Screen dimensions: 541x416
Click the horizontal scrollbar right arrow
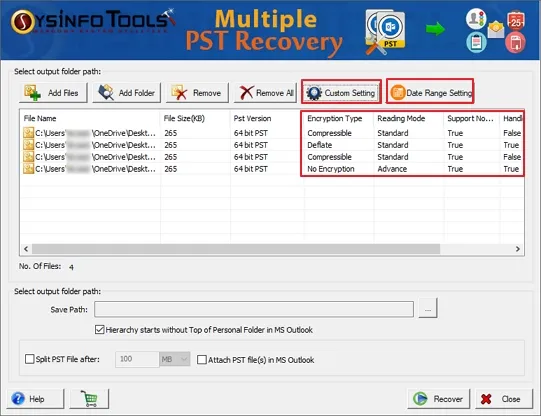(x=518, y=249)
